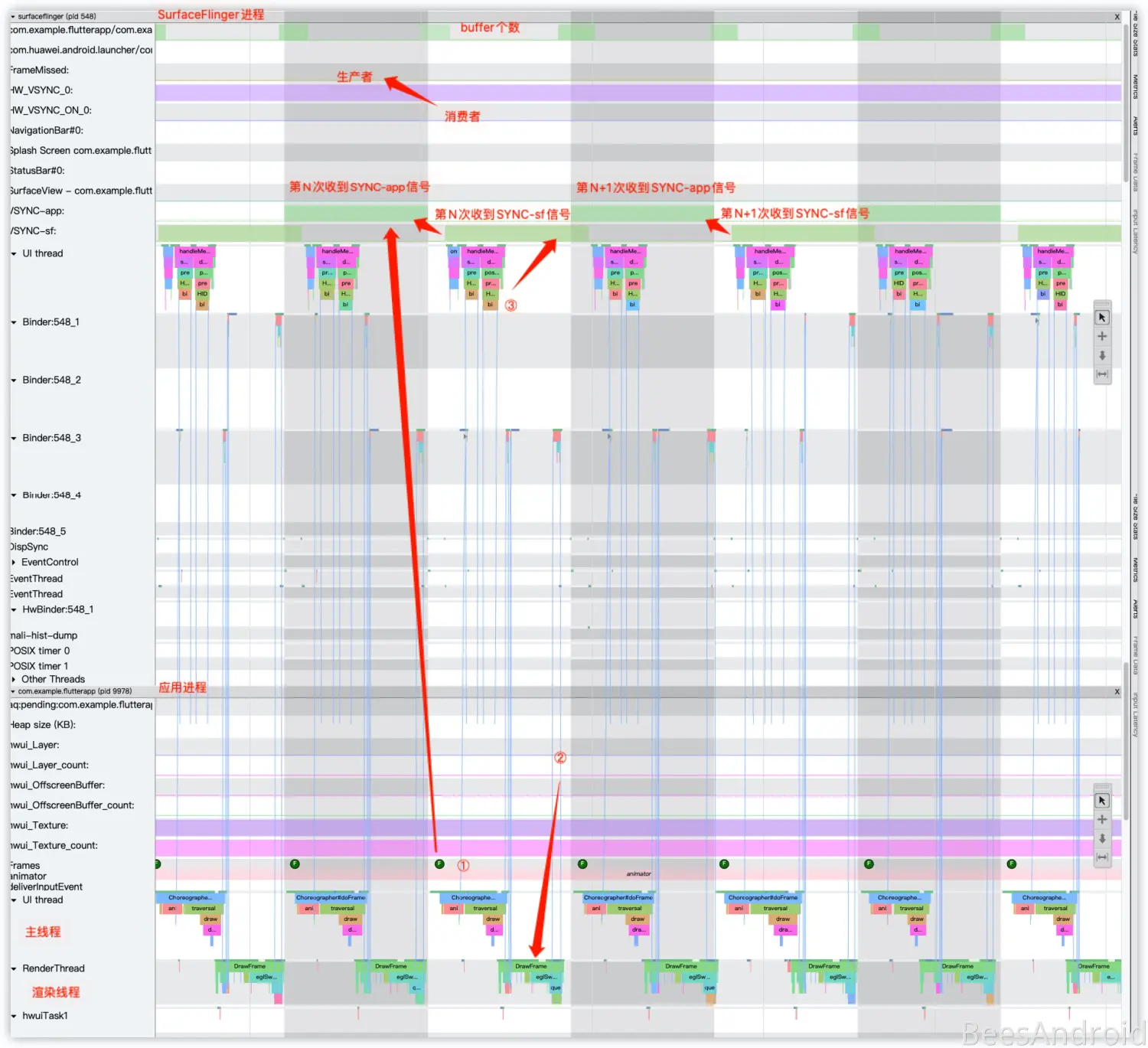Pick the timing ruler tool in upper toolbar

pyautogui.click(x=1102, y=374)
